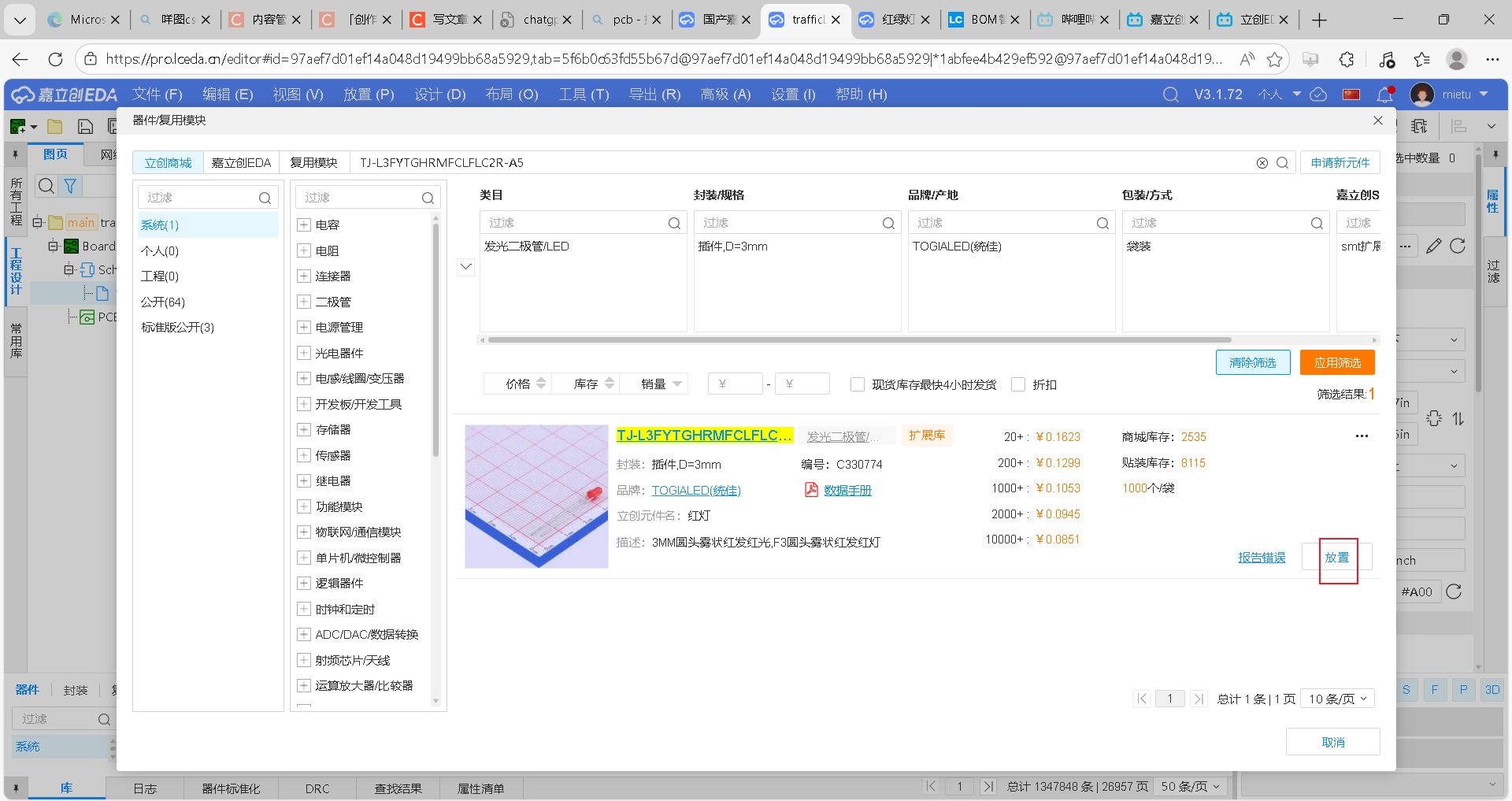This screenshot has width=1512, height=801.
Task: Open the 10条/页 page-size dropdown
Action: point(1336,698)
